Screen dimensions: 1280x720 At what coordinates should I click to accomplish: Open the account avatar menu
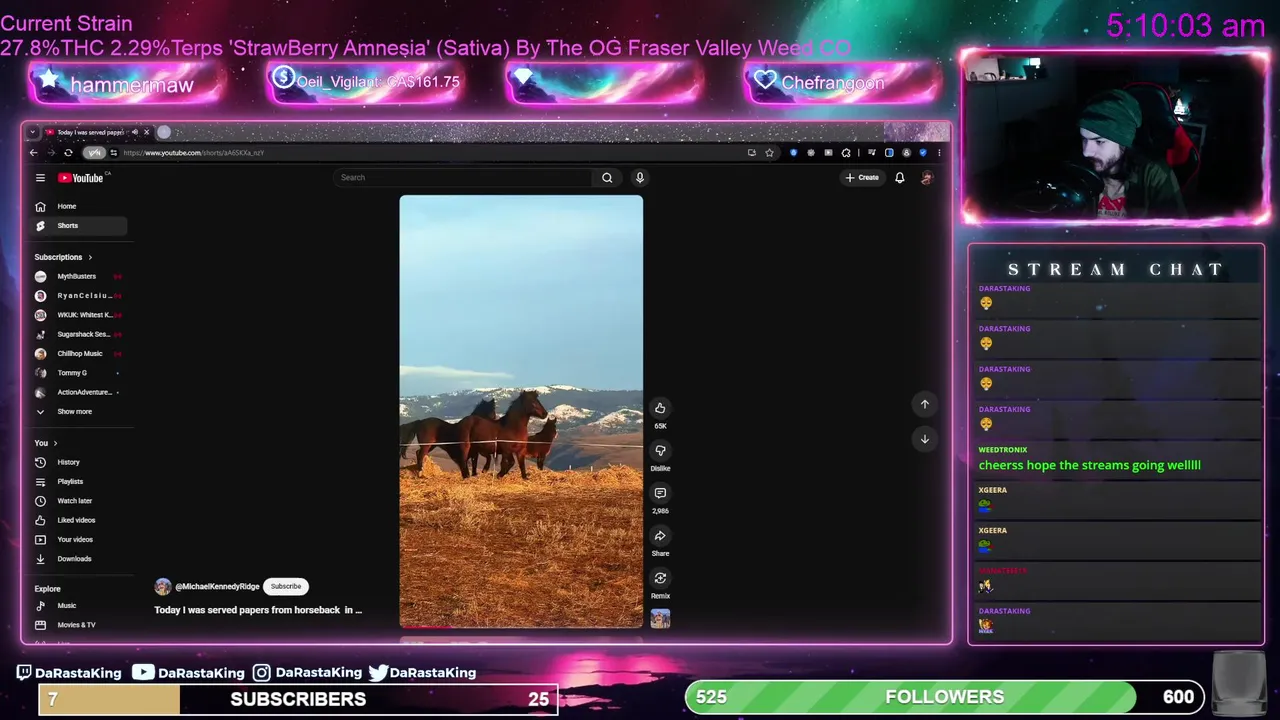click(x=927, y=178)
